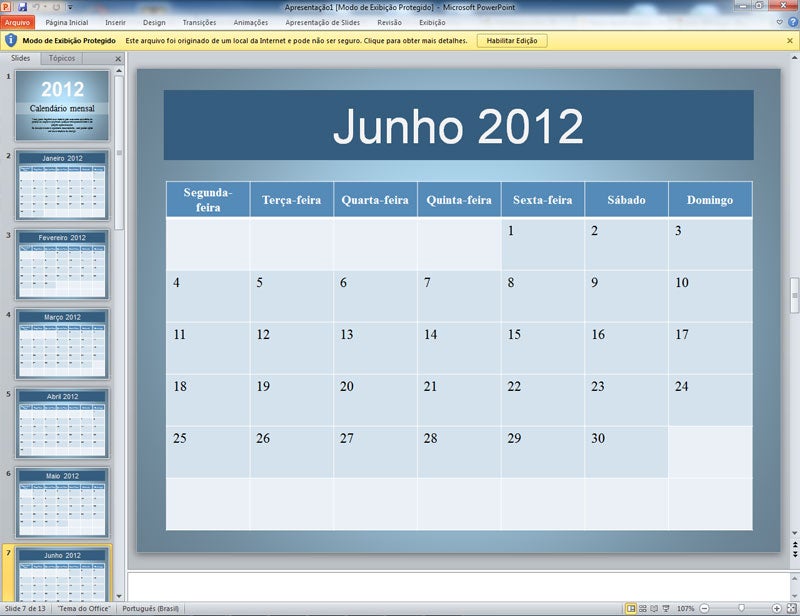Viewport: 800px width, 616px height.
Task: Switch to the Design ribbon tab
Action: tap(154, 22)
